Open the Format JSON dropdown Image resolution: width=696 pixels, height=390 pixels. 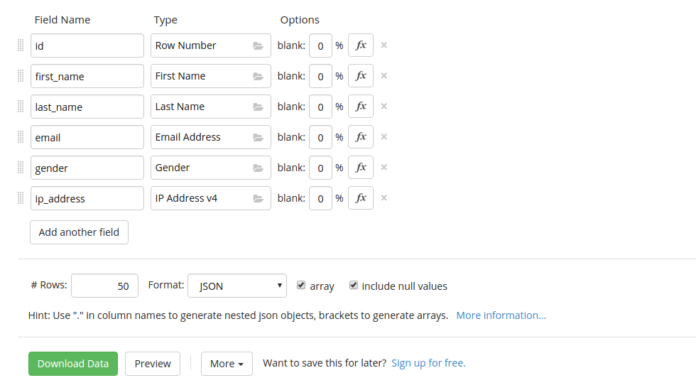[x=237, y=285]
